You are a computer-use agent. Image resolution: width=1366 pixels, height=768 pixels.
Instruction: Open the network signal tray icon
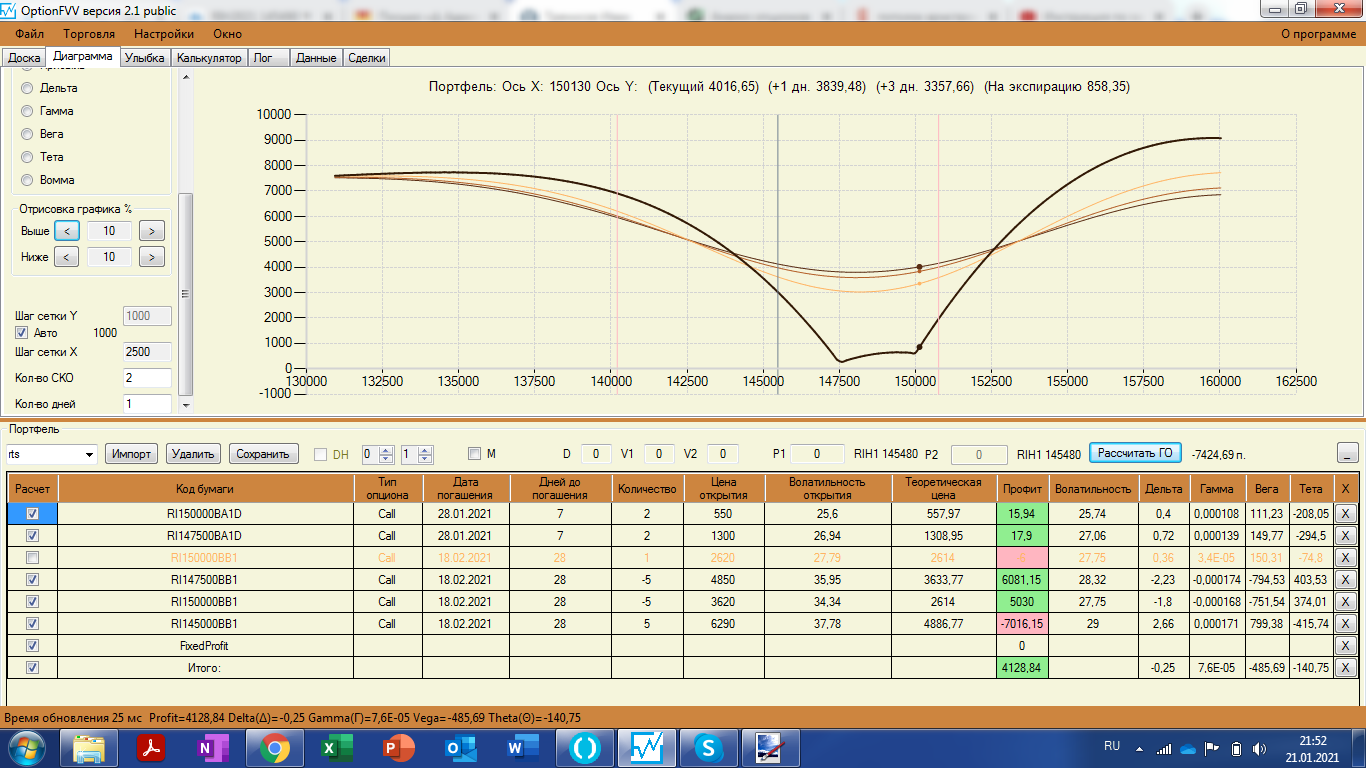[1164, 748]
